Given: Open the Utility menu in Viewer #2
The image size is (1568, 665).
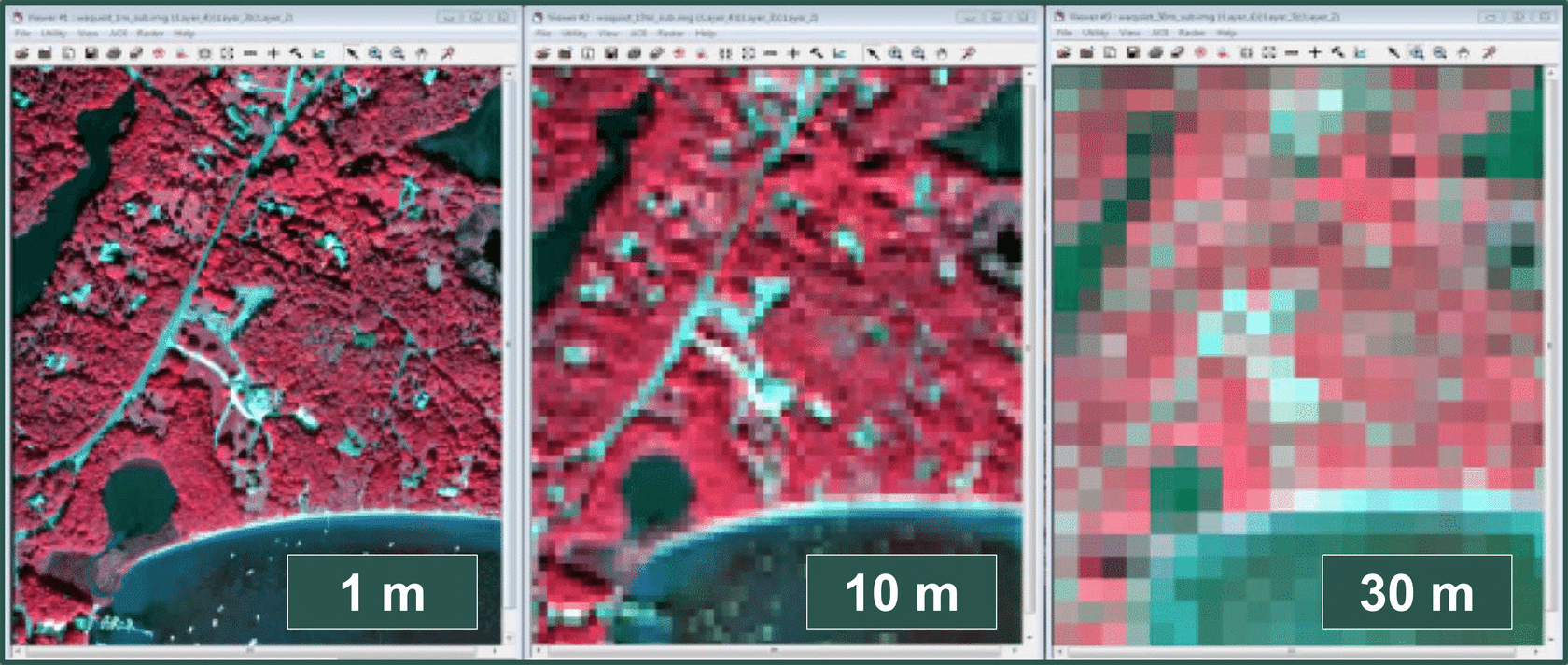Looking at the screenshot, I should [x=574, y=33].
